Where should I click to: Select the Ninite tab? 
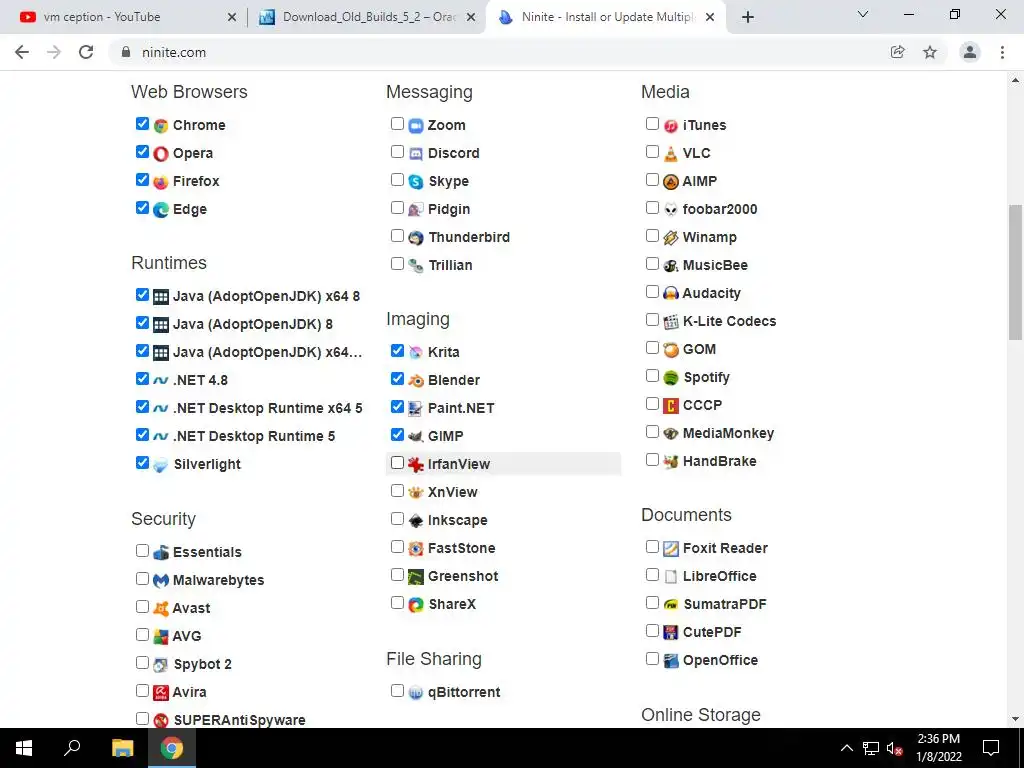click(x=605, y=17)
